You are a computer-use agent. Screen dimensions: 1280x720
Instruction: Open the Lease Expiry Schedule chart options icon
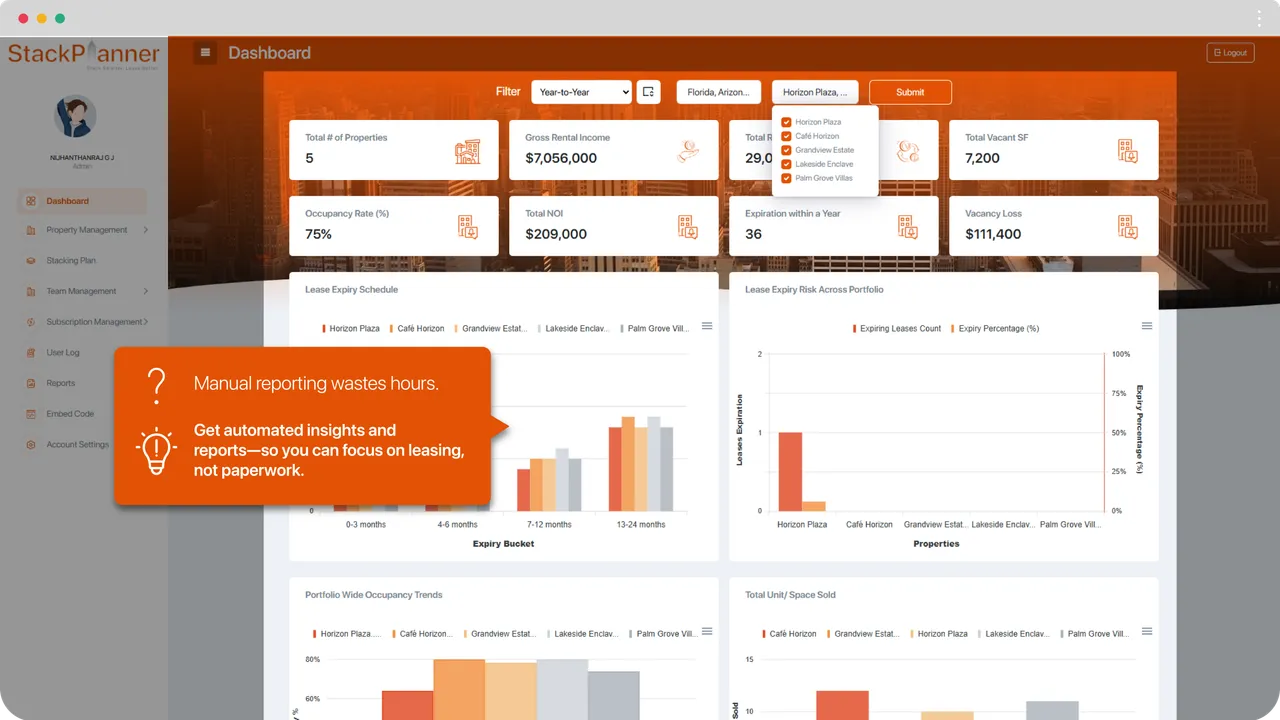coord(707,325)
